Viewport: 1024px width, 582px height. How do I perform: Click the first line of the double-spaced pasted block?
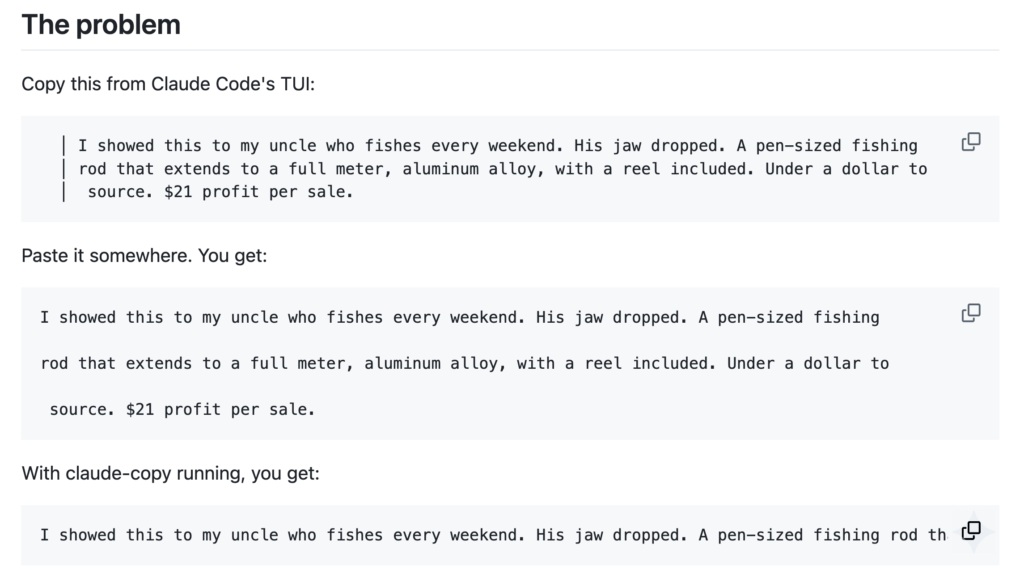(x=459, y=318)
